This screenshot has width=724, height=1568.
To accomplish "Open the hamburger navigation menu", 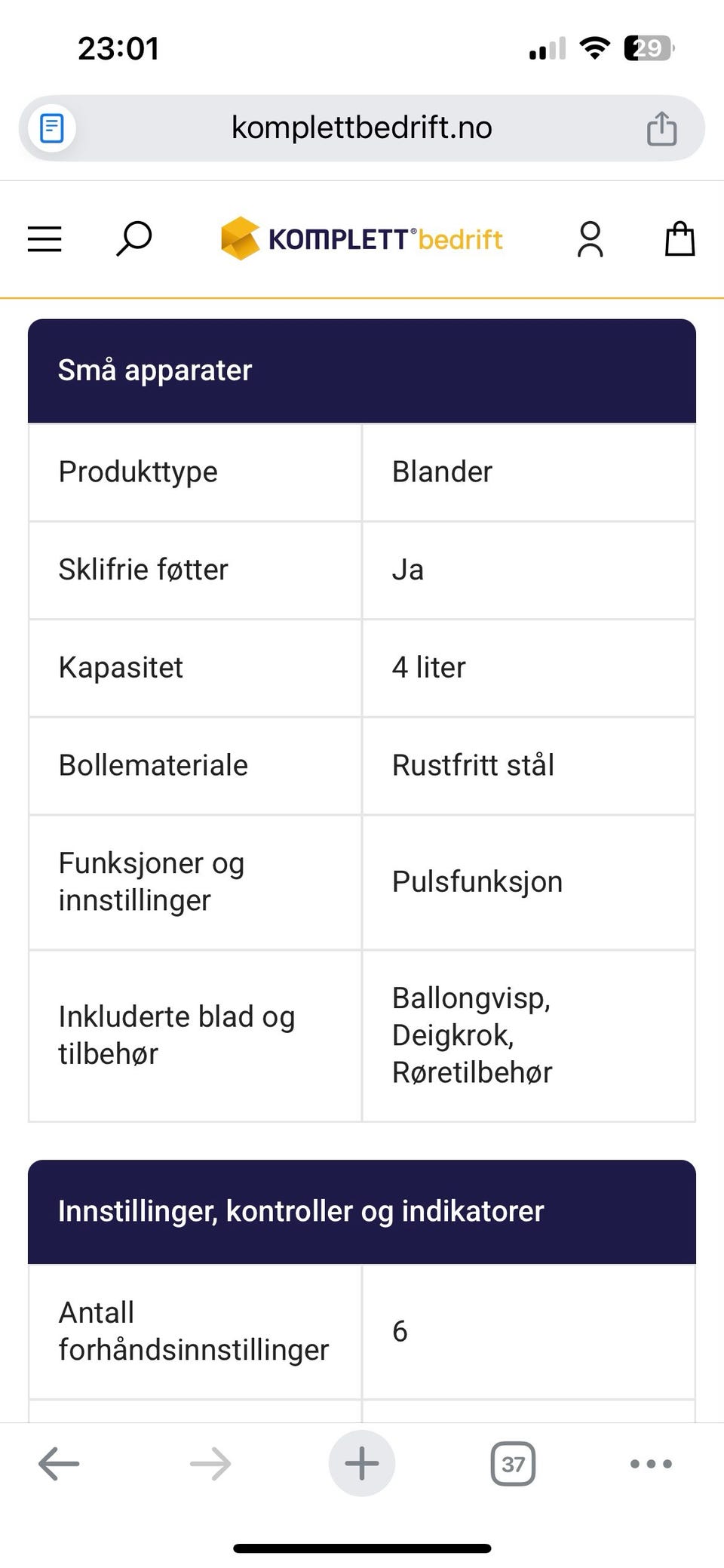I will coord(44,239).
